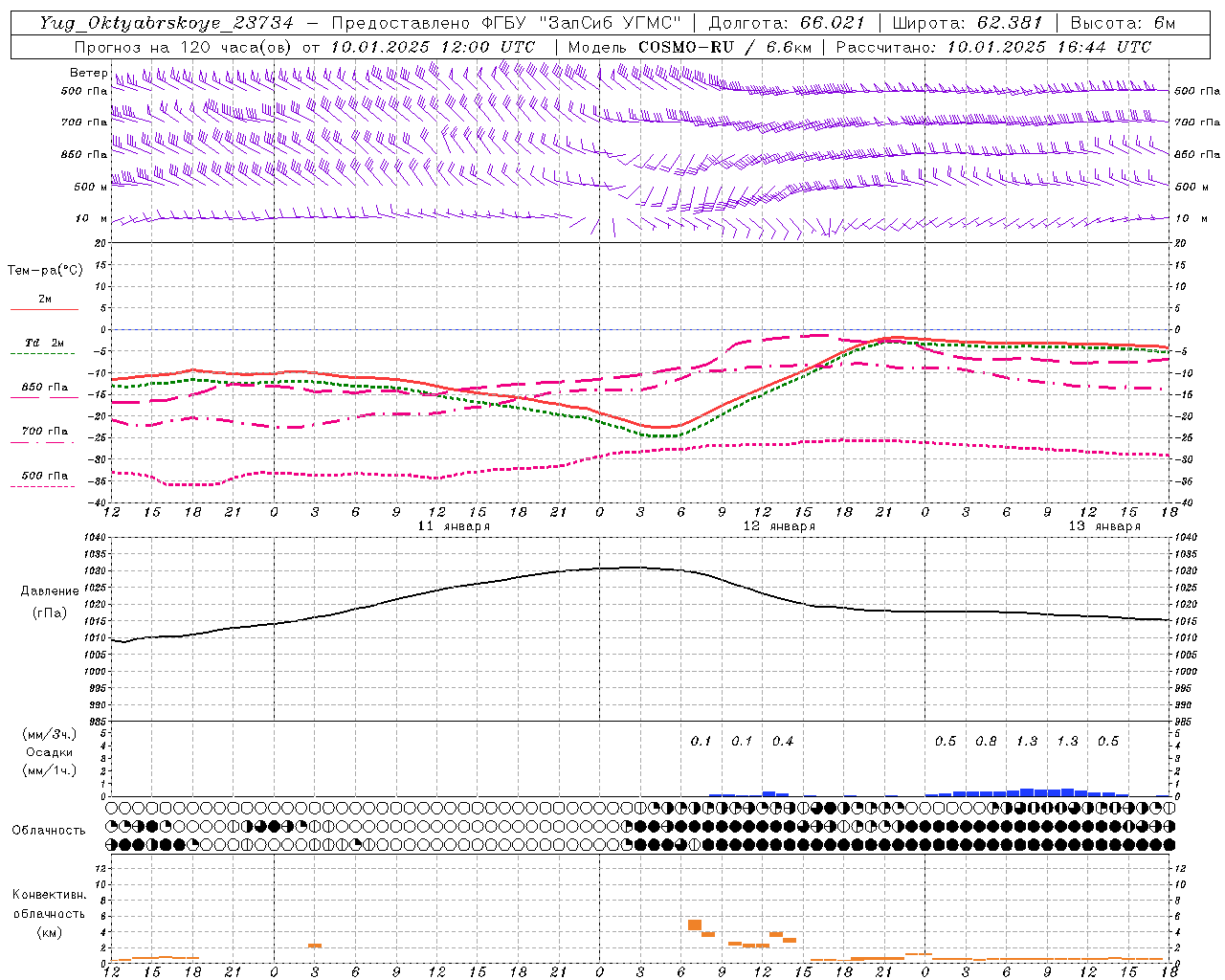Click the forecast start 10.01.2025 12:00 UTC
Screen dimensions: 1225x980
[x=432, y=47]
